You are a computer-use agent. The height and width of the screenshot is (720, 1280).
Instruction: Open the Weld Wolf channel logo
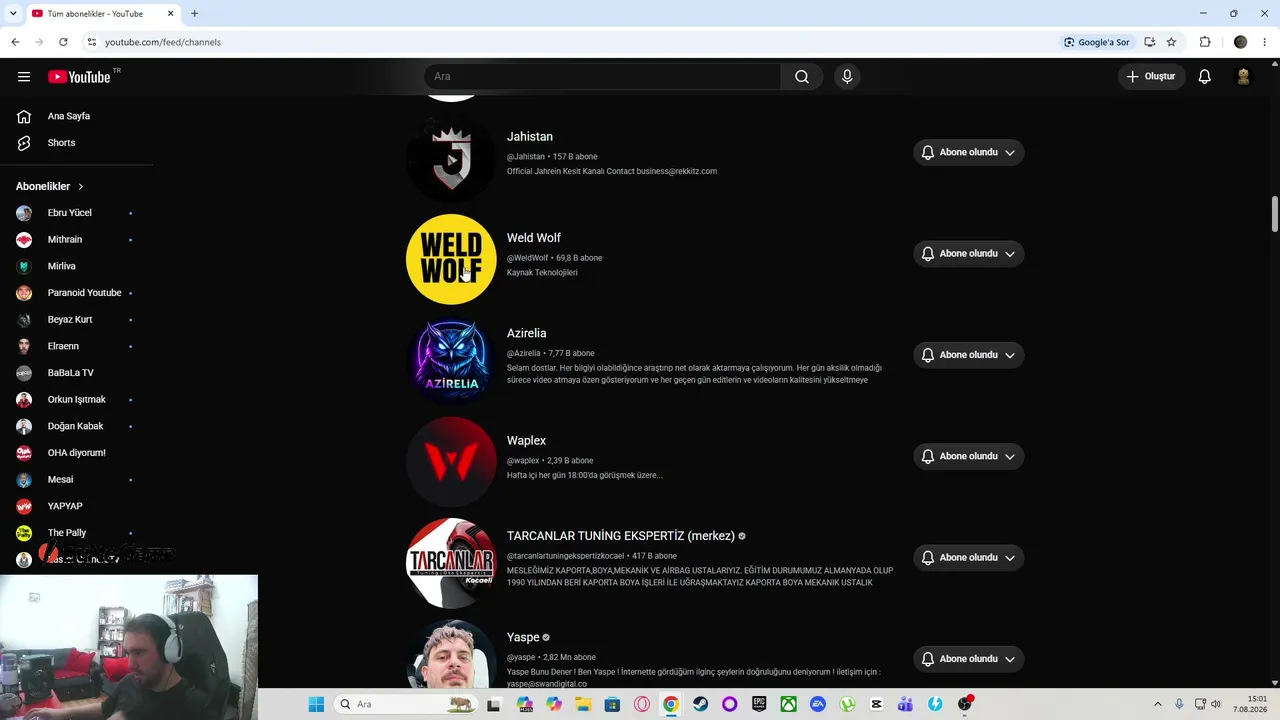[x=451, y=259]
